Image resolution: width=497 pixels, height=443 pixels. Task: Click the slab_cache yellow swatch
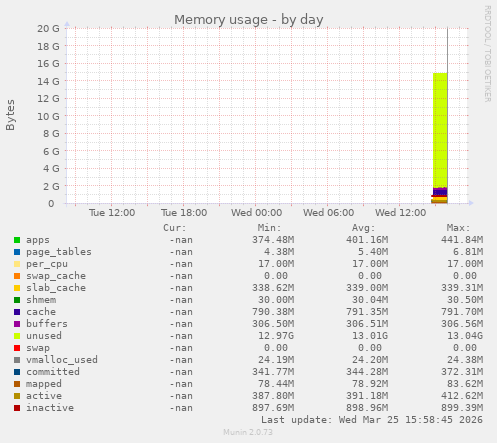click(17, 288)
